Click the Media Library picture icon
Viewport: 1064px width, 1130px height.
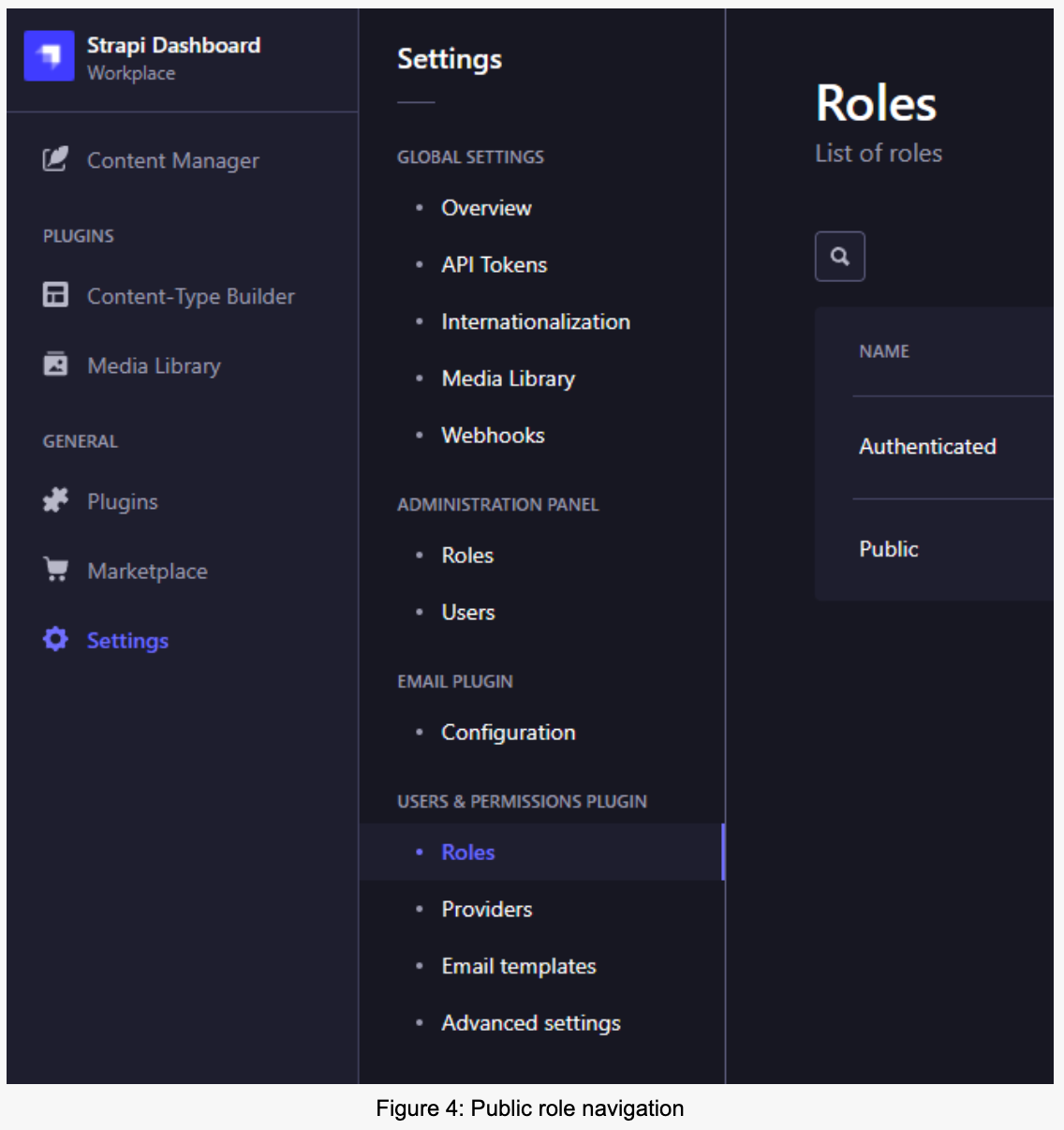point(55,364)
